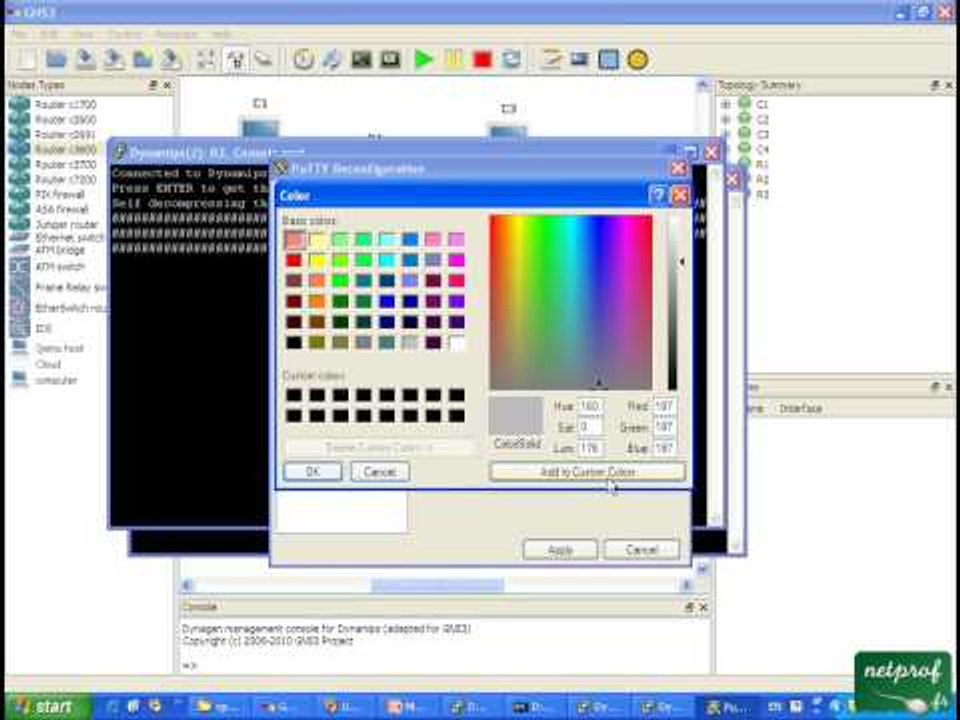Open the View menu in GNS3
The image size is (960, 720).
point(83,34)
